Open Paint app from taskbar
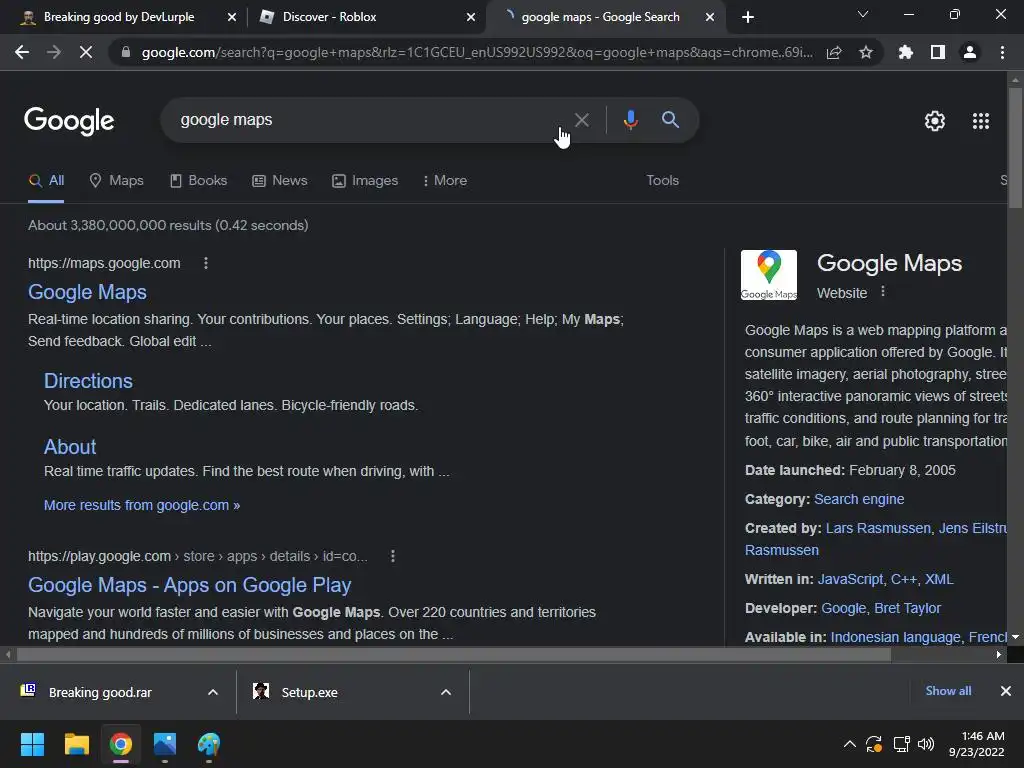The height and width of the screenshot is (768, 1024). coord(209,744)
